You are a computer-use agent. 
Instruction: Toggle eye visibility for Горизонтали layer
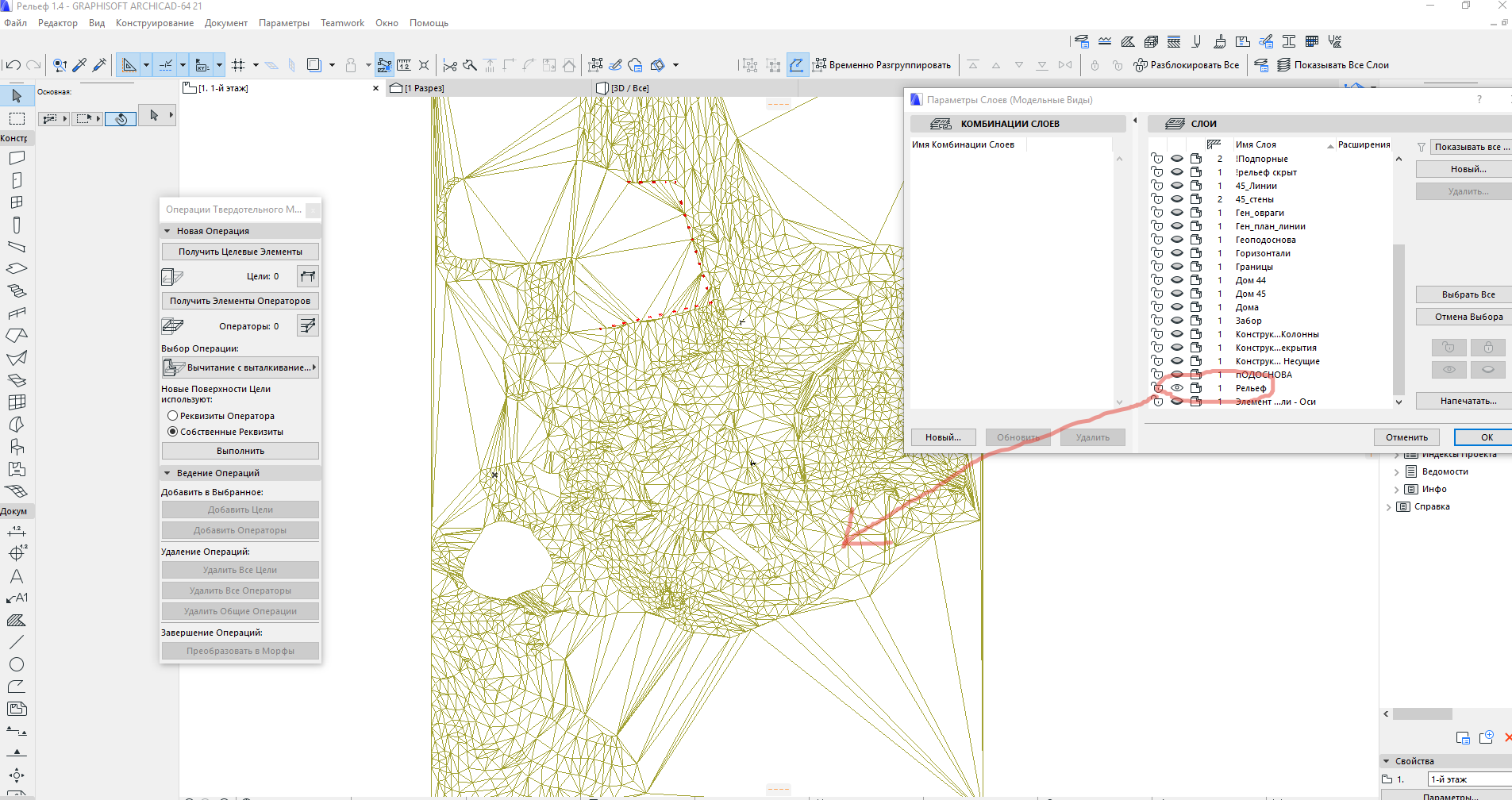[1177, 253]
